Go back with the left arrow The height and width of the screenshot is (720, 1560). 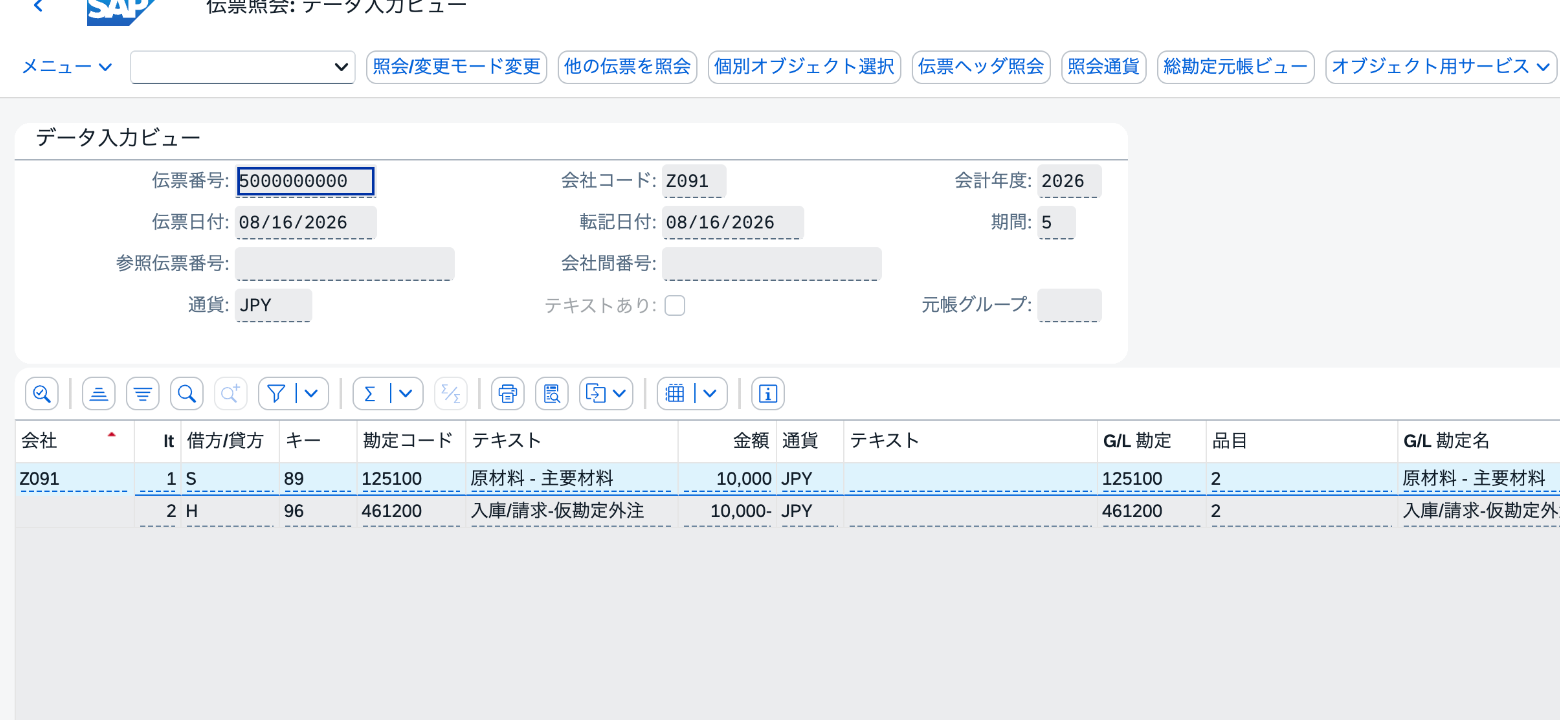[x=39, y=7]
